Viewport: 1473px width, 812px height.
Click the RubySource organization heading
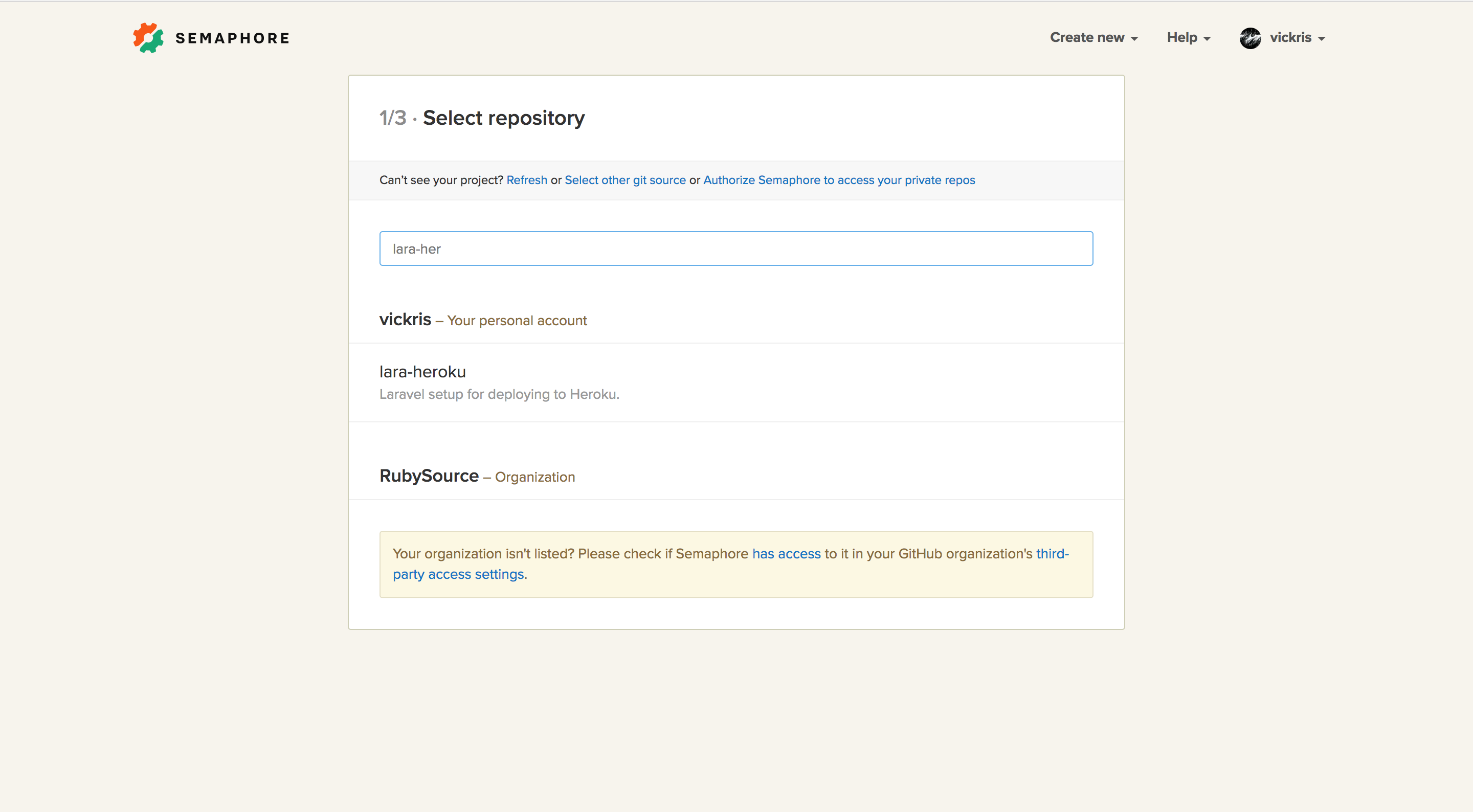pos(429,476)
